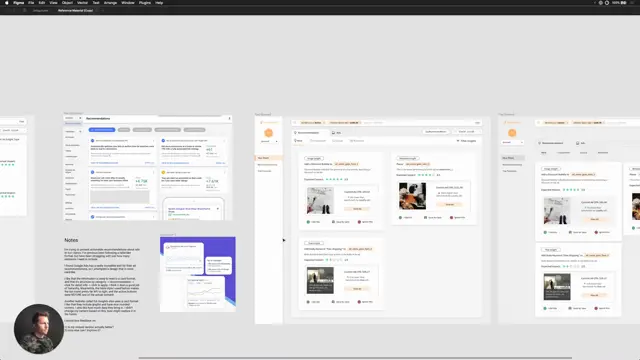Screen dimensions: 640x360
Task: Click the shoes product image in the middle frame
Action: [320, 200]
